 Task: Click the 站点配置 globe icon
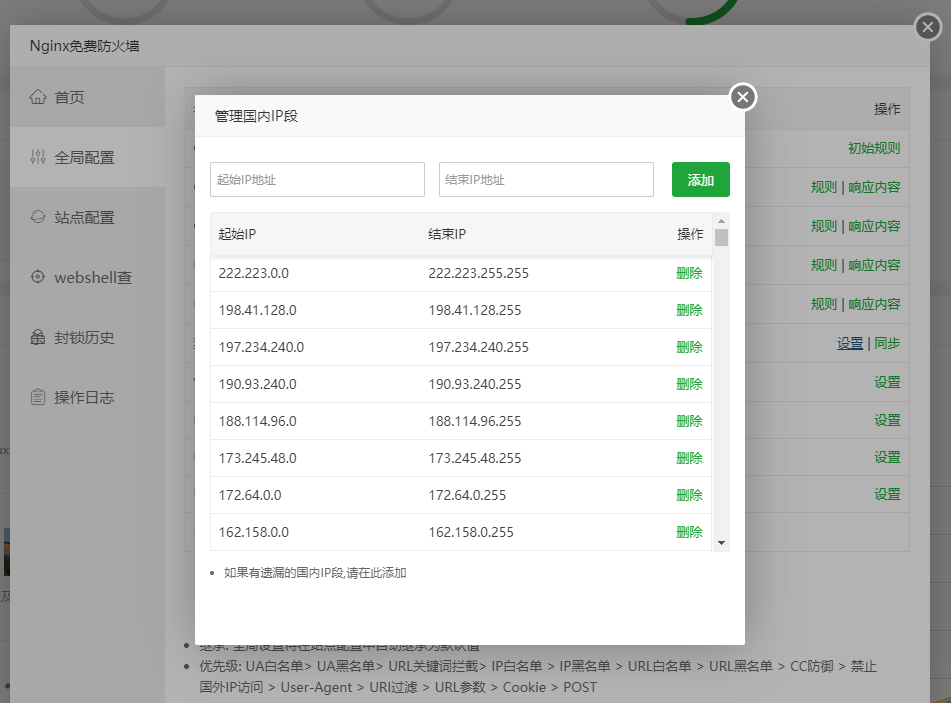[x=38, y=217]
